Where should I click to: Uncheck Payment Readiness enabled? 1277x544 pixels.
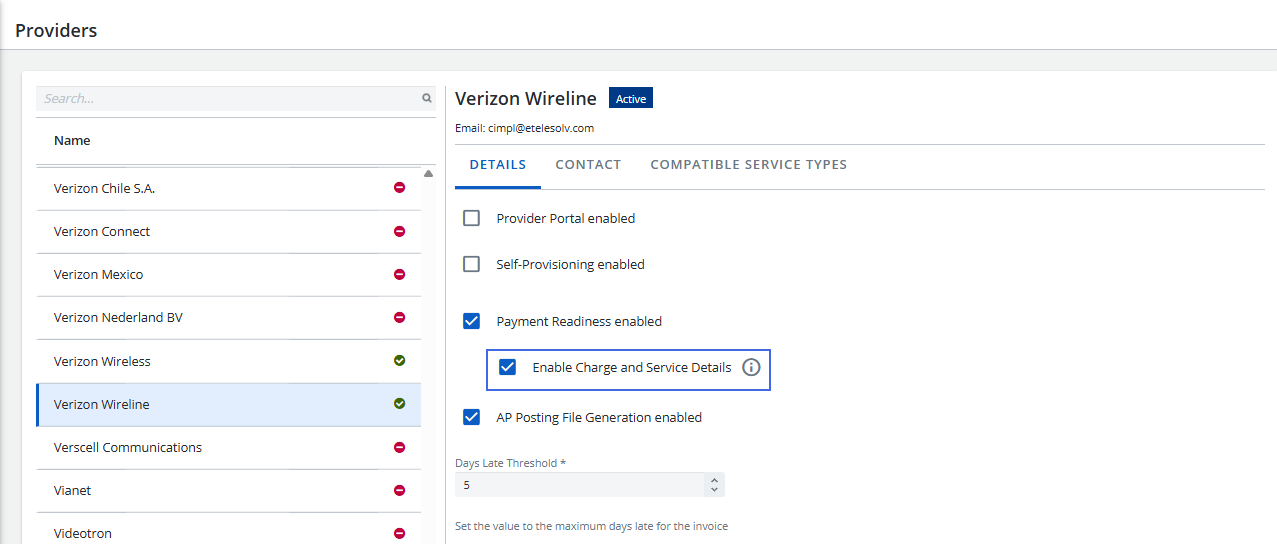point(471,322)
